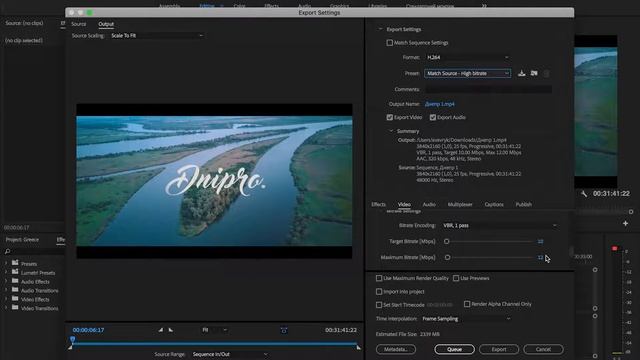Click the Project: Greece panel tab
640x360 pixels.
click(x=22, y=240)
